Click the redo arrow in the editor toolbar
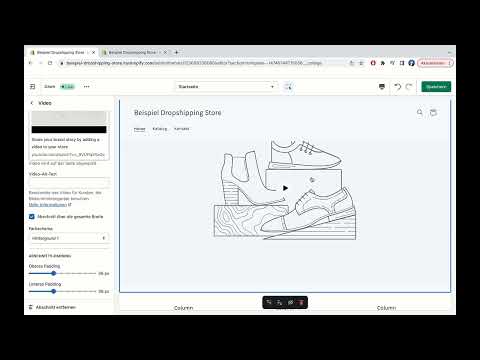Screen dimensions: 480x360 409,87
